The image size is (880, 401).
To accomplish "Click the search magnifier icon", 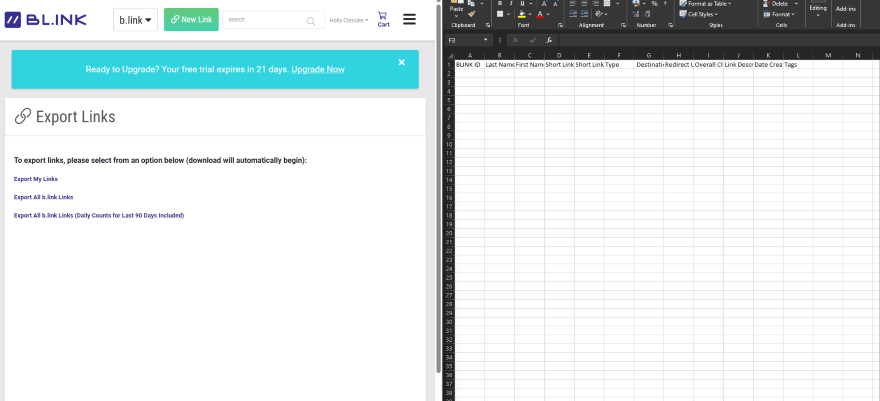I will pyautogui.click(x=311, y=20).
